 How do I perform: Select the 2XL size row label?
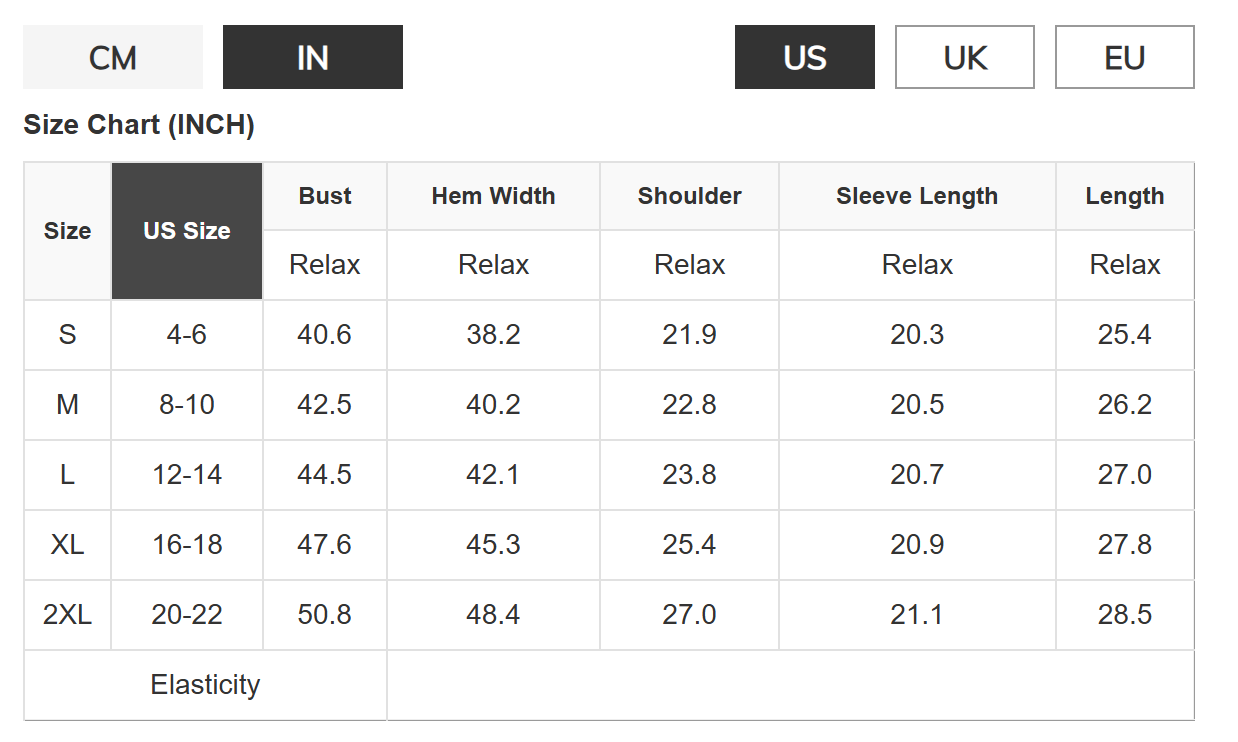click(x=68, y=614)
